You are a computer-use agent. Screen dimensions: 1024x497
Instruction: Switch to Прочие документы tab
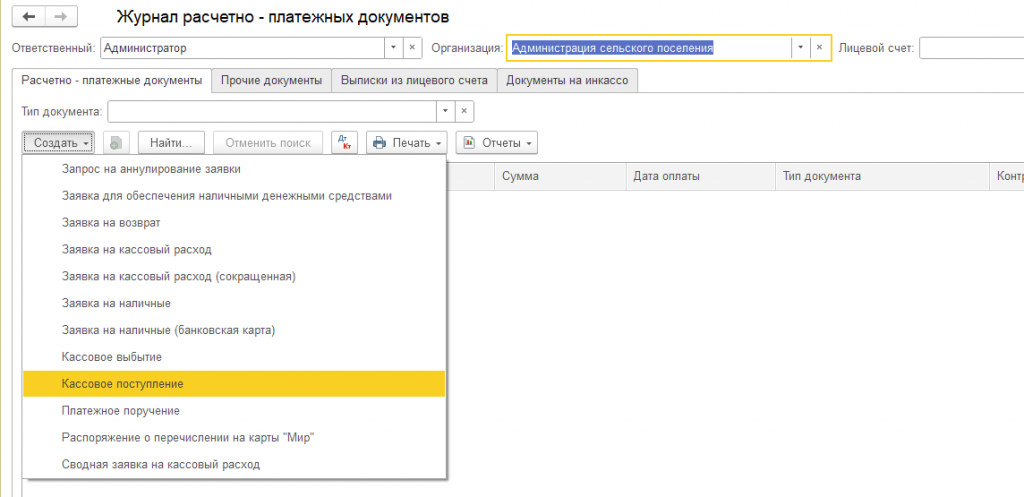pyautogui.click(x=271, y=80)
